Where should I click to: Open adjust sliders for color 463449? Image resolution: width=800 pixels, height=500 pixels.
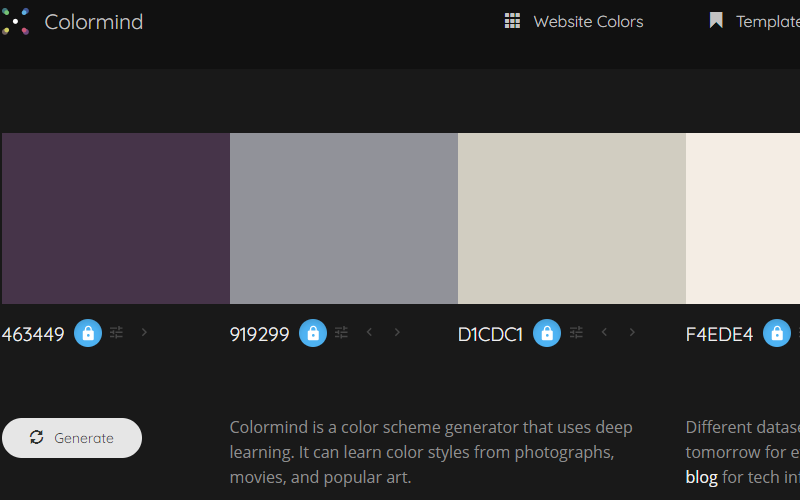point(116,333)
